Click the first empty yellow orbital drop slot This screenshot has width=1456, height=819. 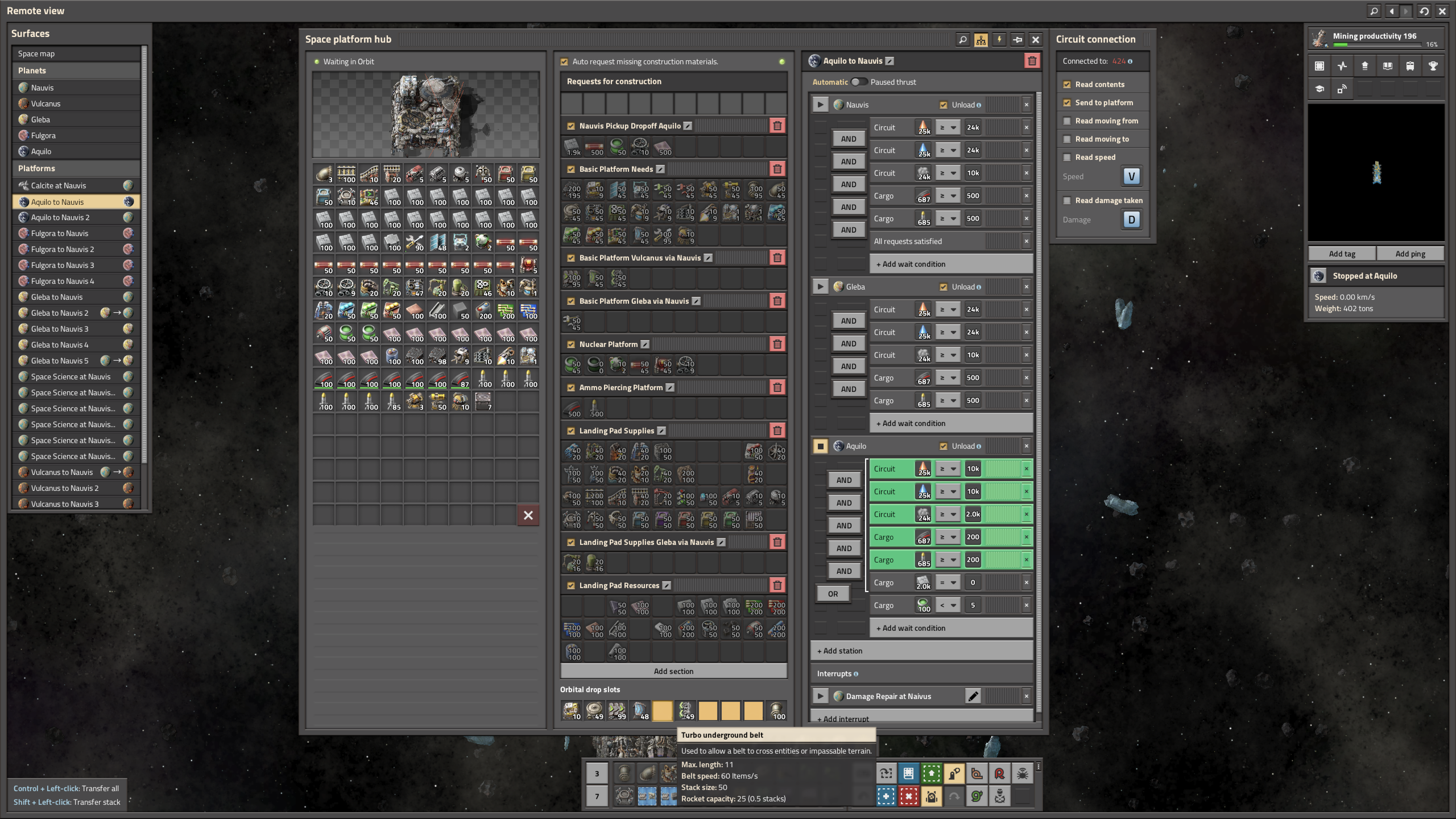click(662, 711)
